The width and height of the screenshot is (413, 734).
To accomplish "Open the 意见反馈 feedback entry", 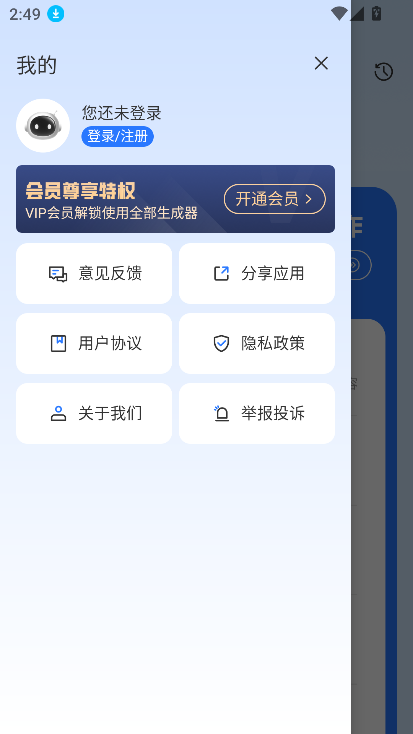I will [x=94, y=273].
